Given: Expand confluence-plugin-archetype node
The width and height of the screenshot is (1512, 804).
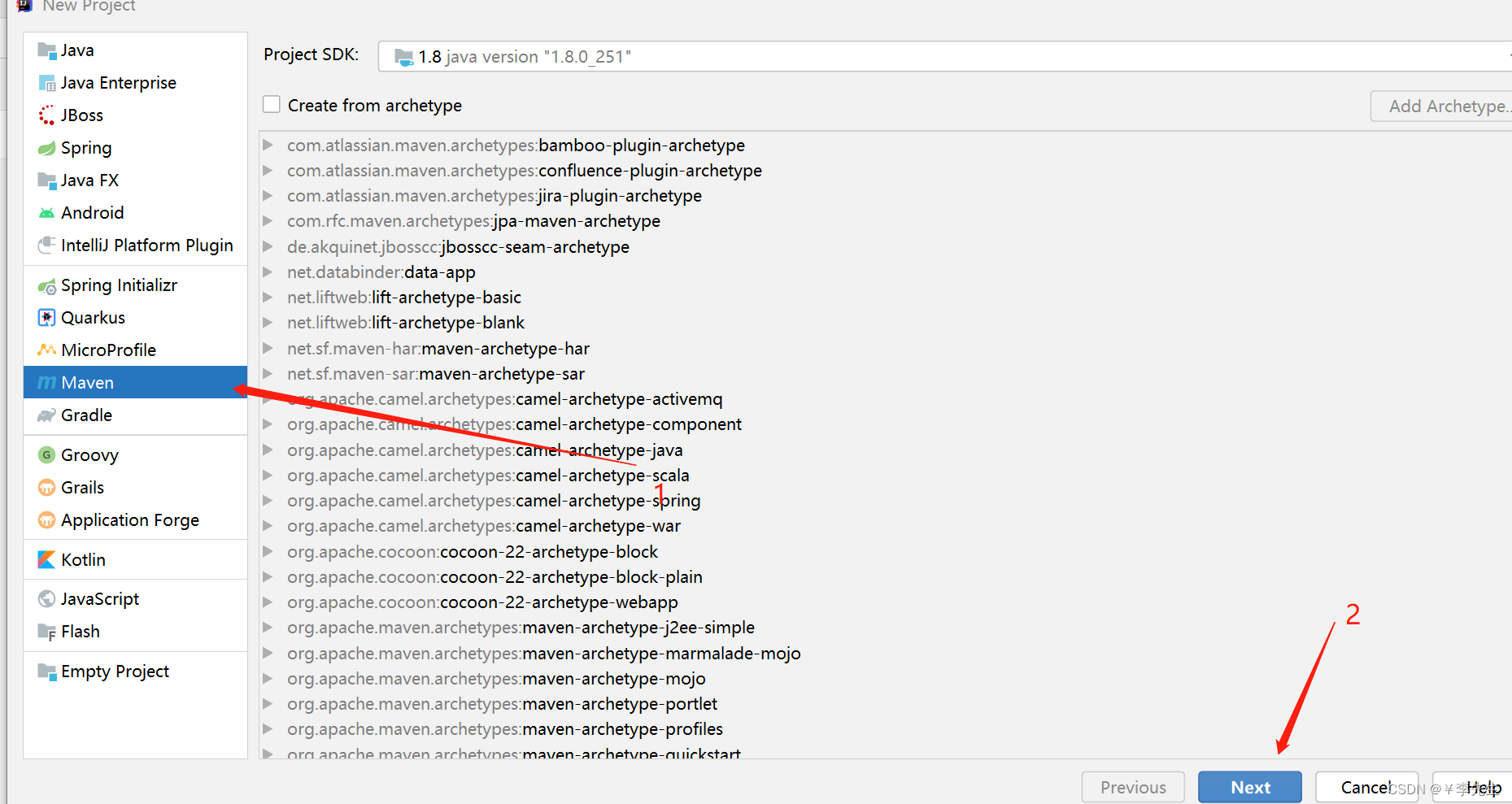Looking at the screenshot, I should (268, 171).
